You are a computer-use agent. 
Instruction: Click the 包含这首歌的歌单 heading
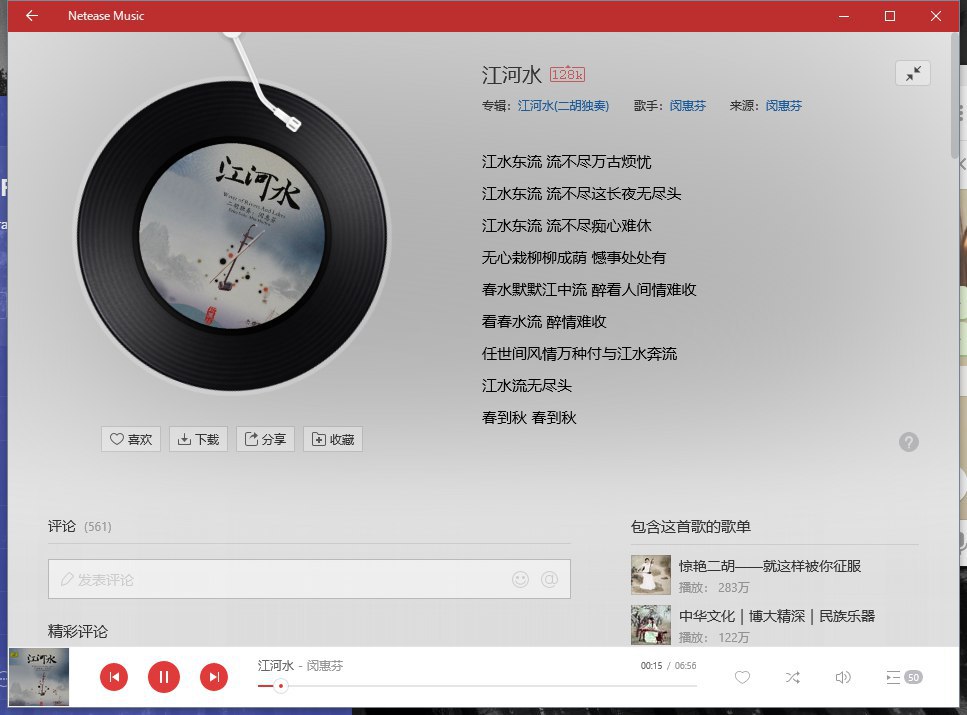point(691,526)
